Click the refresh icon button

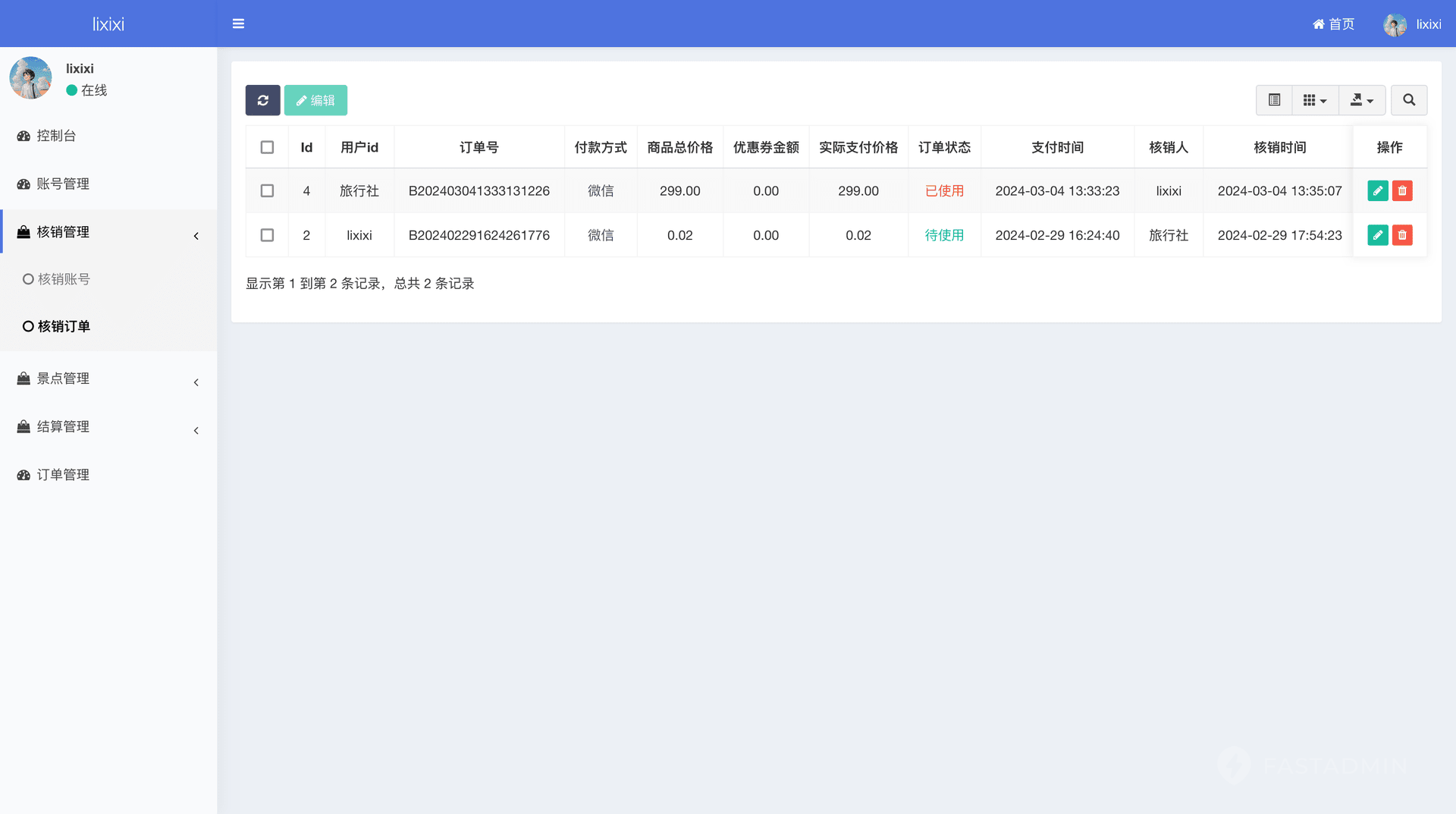point(262,100)
